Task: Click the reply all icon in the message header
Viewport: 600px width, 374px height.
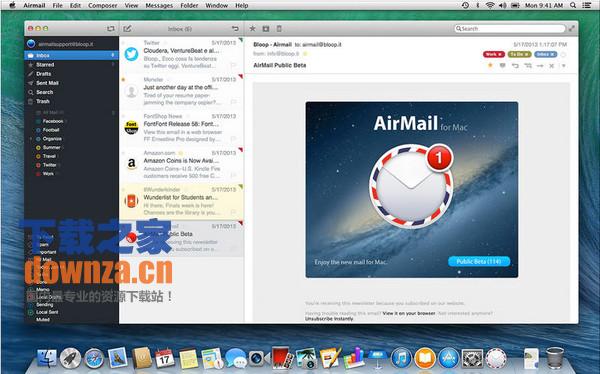Action: coord(528,66)
